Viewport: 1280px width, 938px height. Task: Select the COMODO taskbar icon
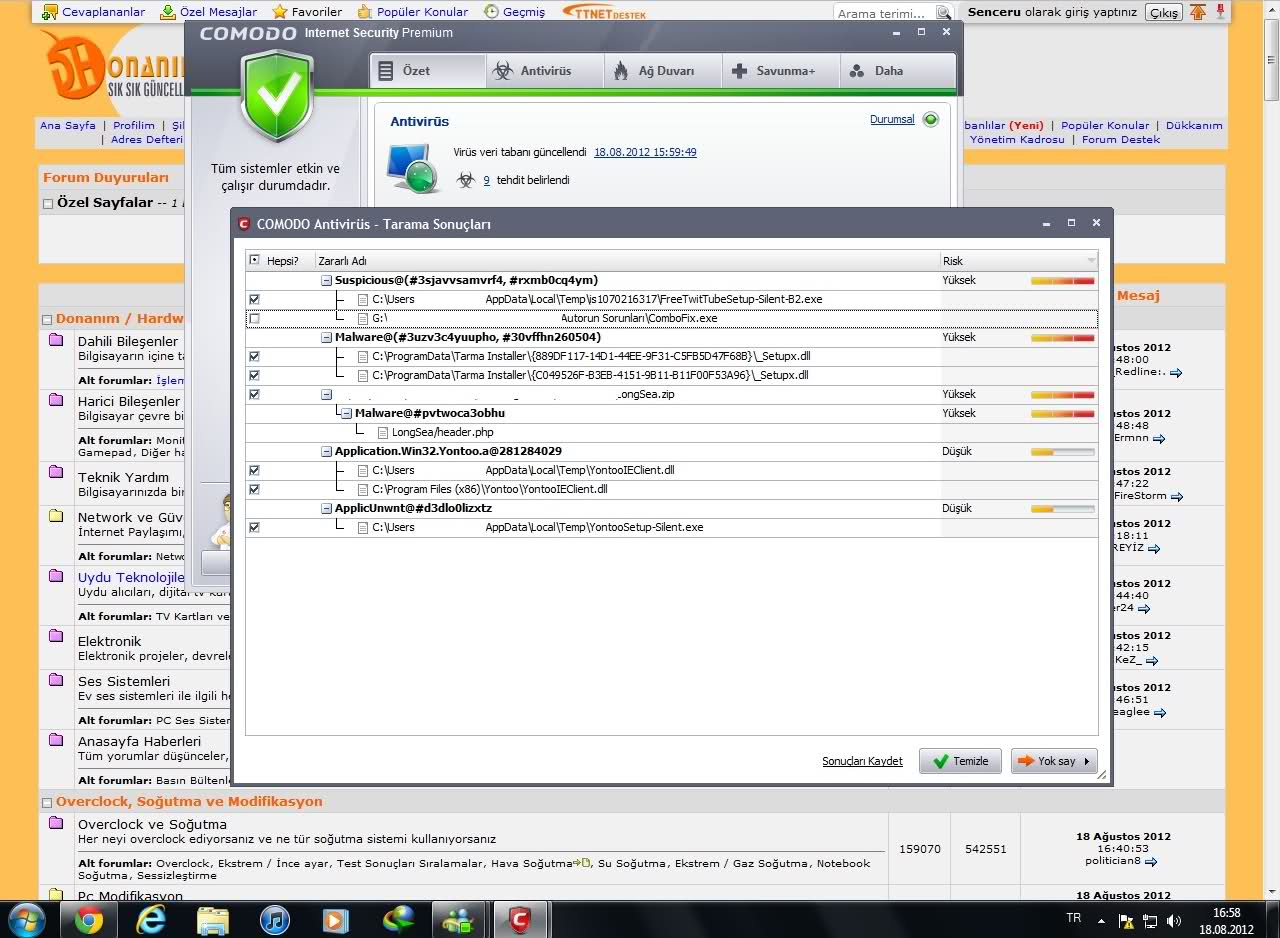point(521,920)
